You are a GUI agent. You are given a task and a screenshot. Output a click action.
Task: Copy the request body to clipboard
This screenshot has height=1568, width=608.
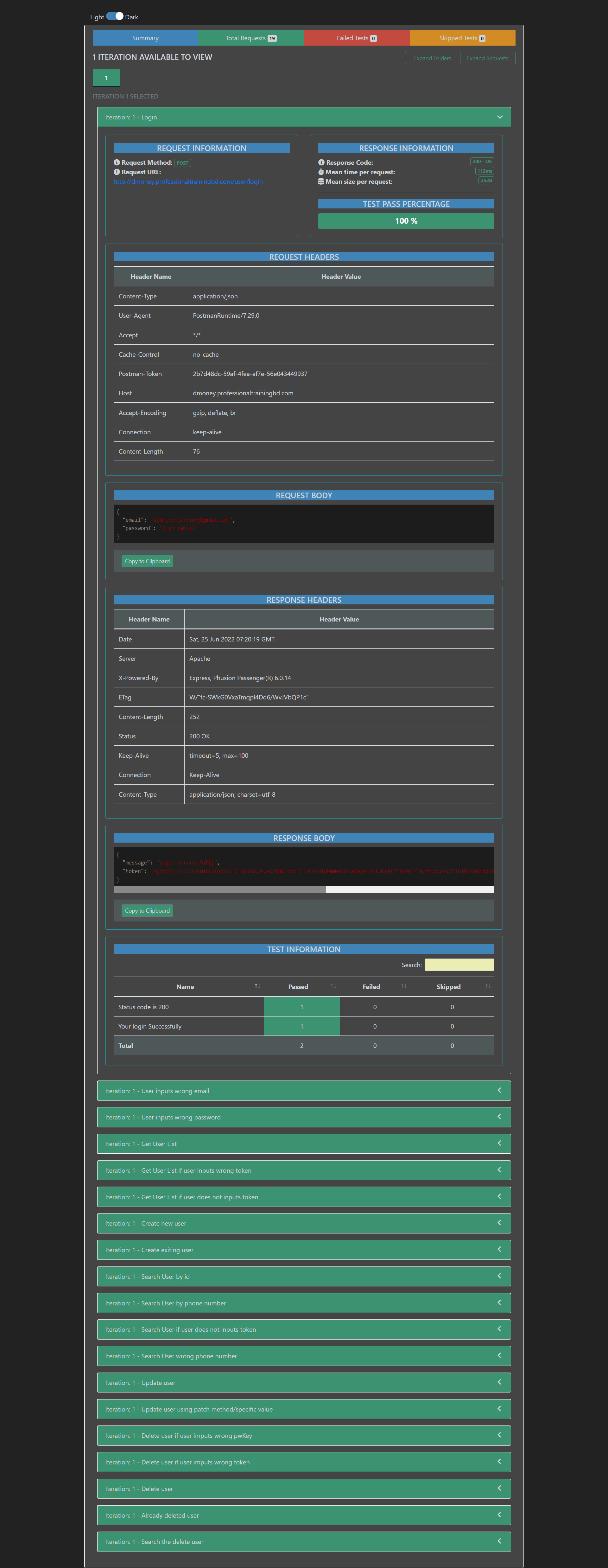click(147, 561)
